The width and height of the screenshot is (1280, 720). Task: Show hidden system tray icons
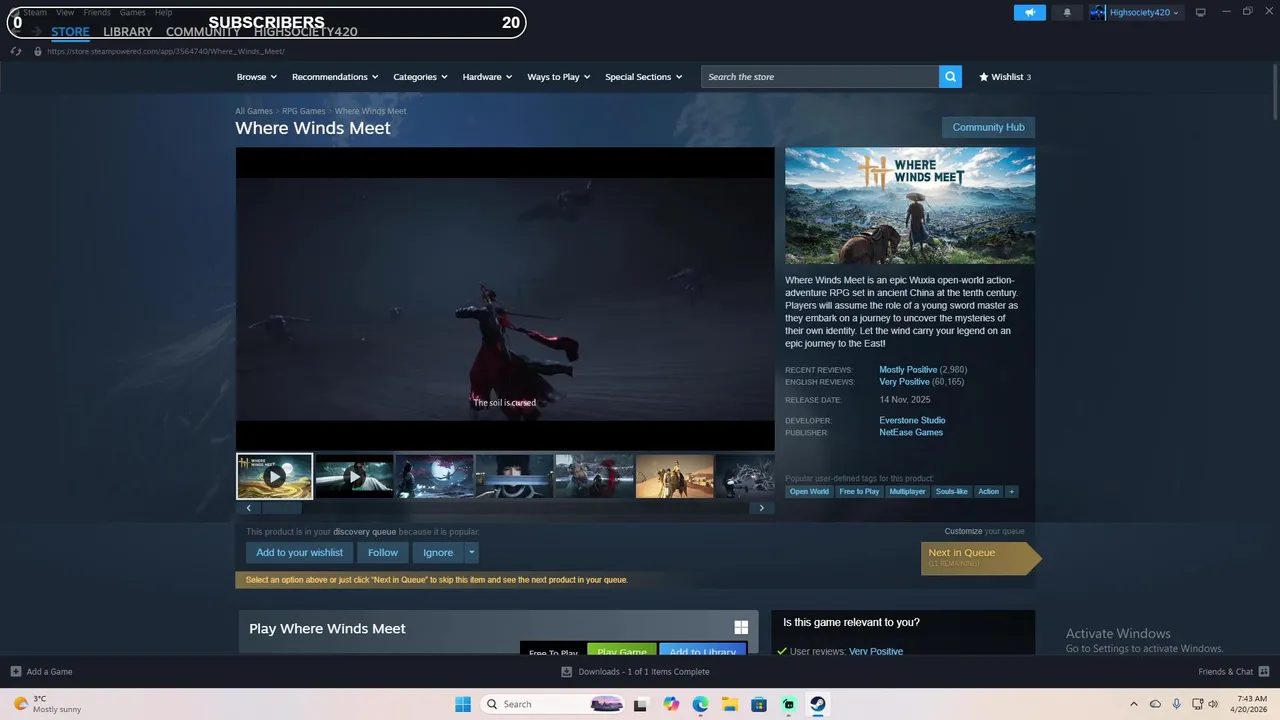(x=1133, y=704)
